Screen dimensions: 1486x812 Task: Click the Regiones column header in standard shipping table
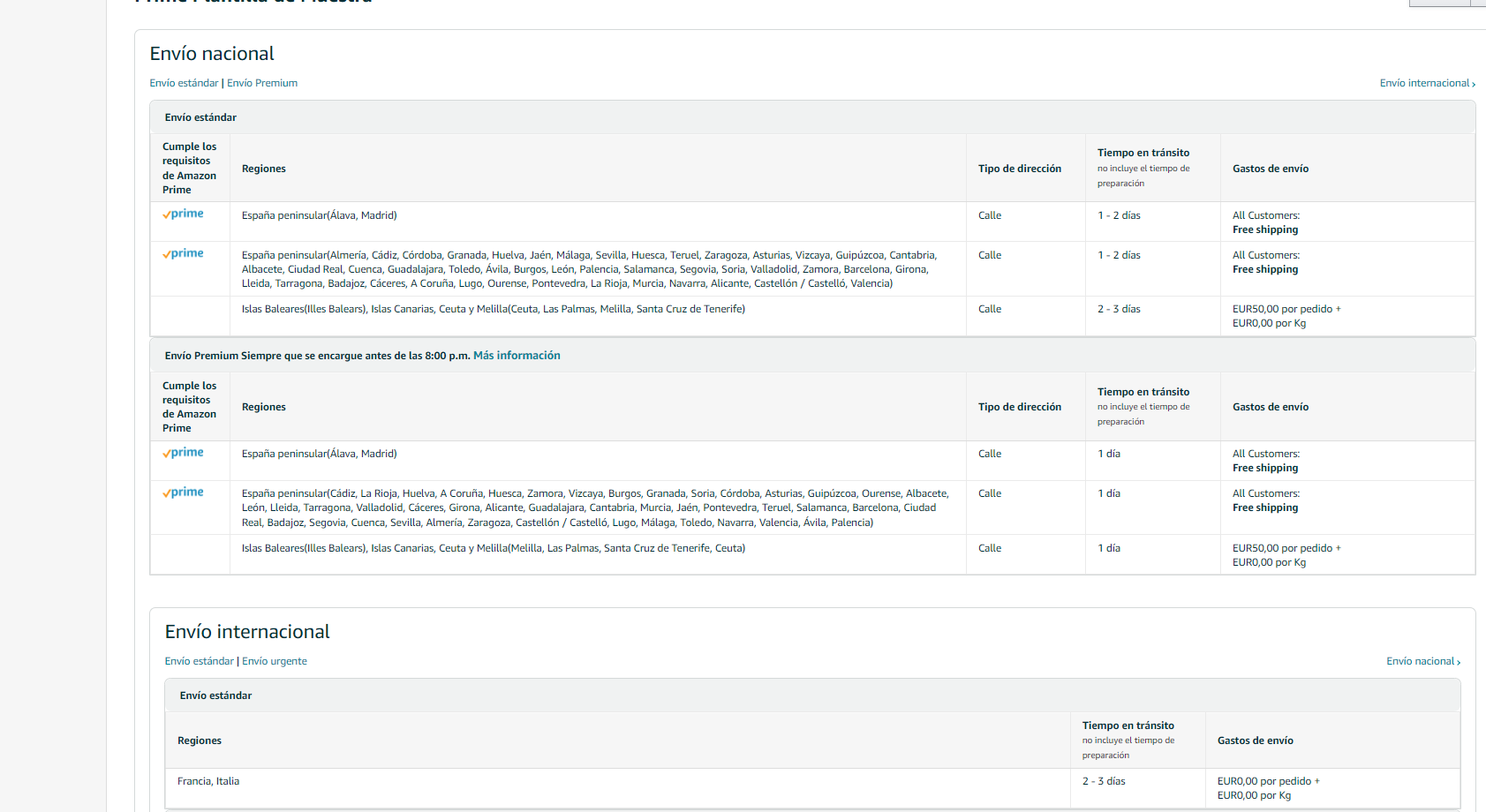(264, 169)
